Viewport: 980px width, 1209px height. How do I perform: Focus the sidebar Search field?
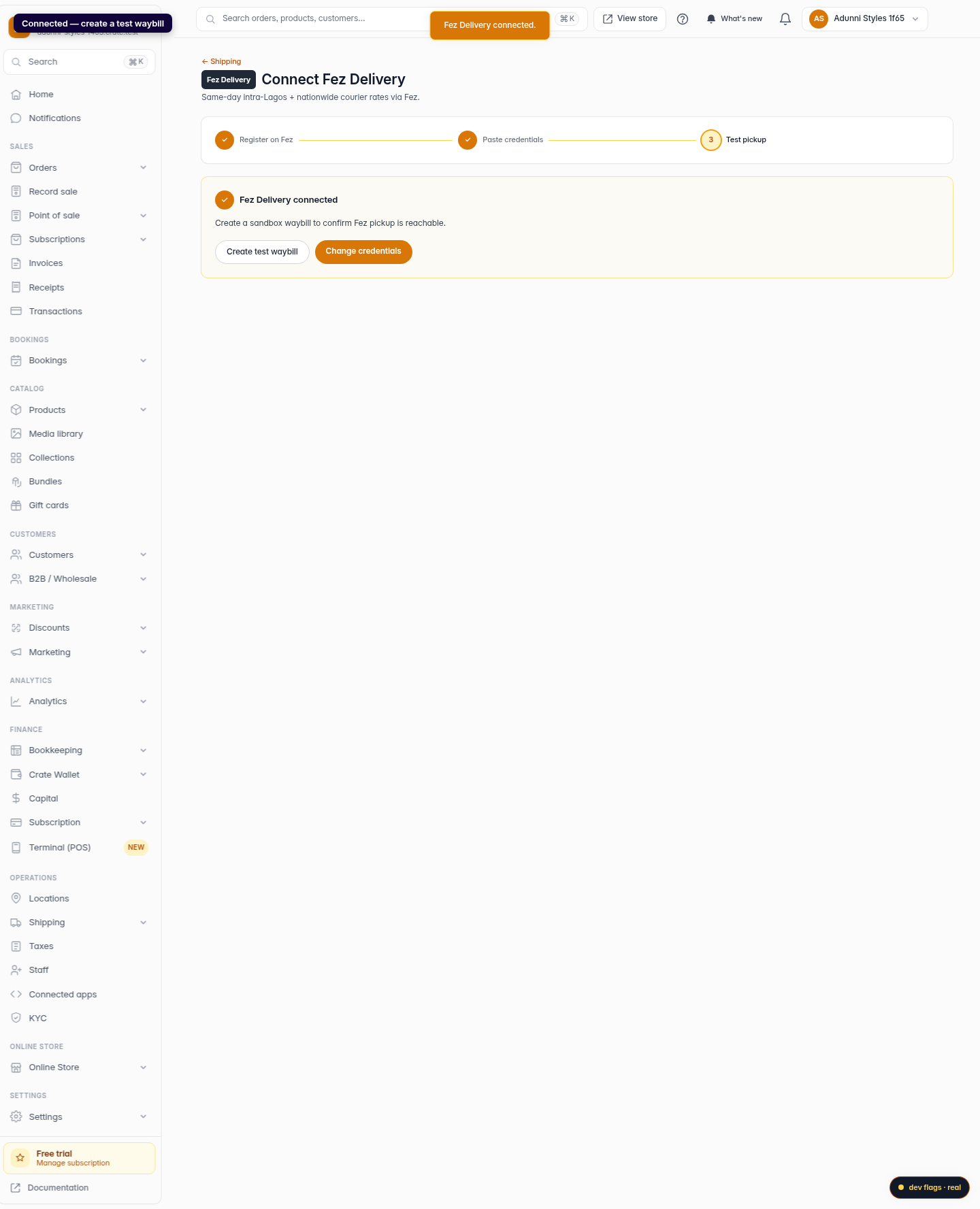80,62
